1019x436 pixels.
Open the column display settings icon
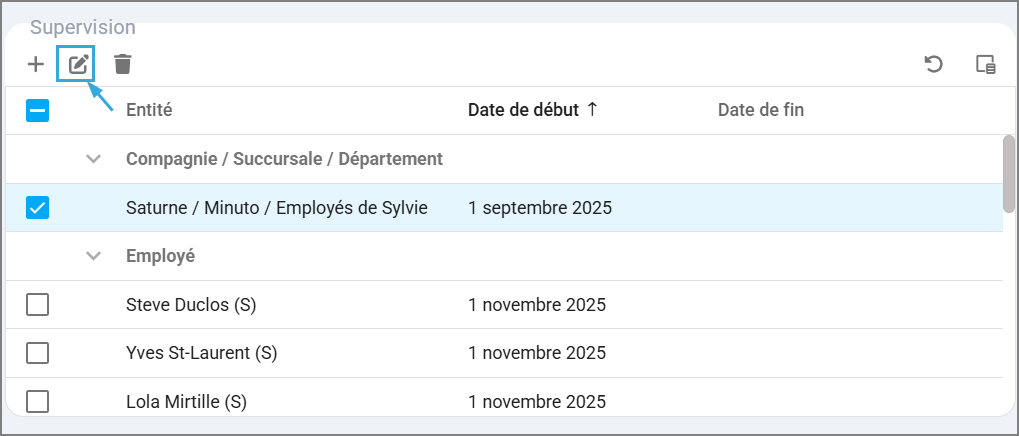pyautogui.click(x=986, y=65)
